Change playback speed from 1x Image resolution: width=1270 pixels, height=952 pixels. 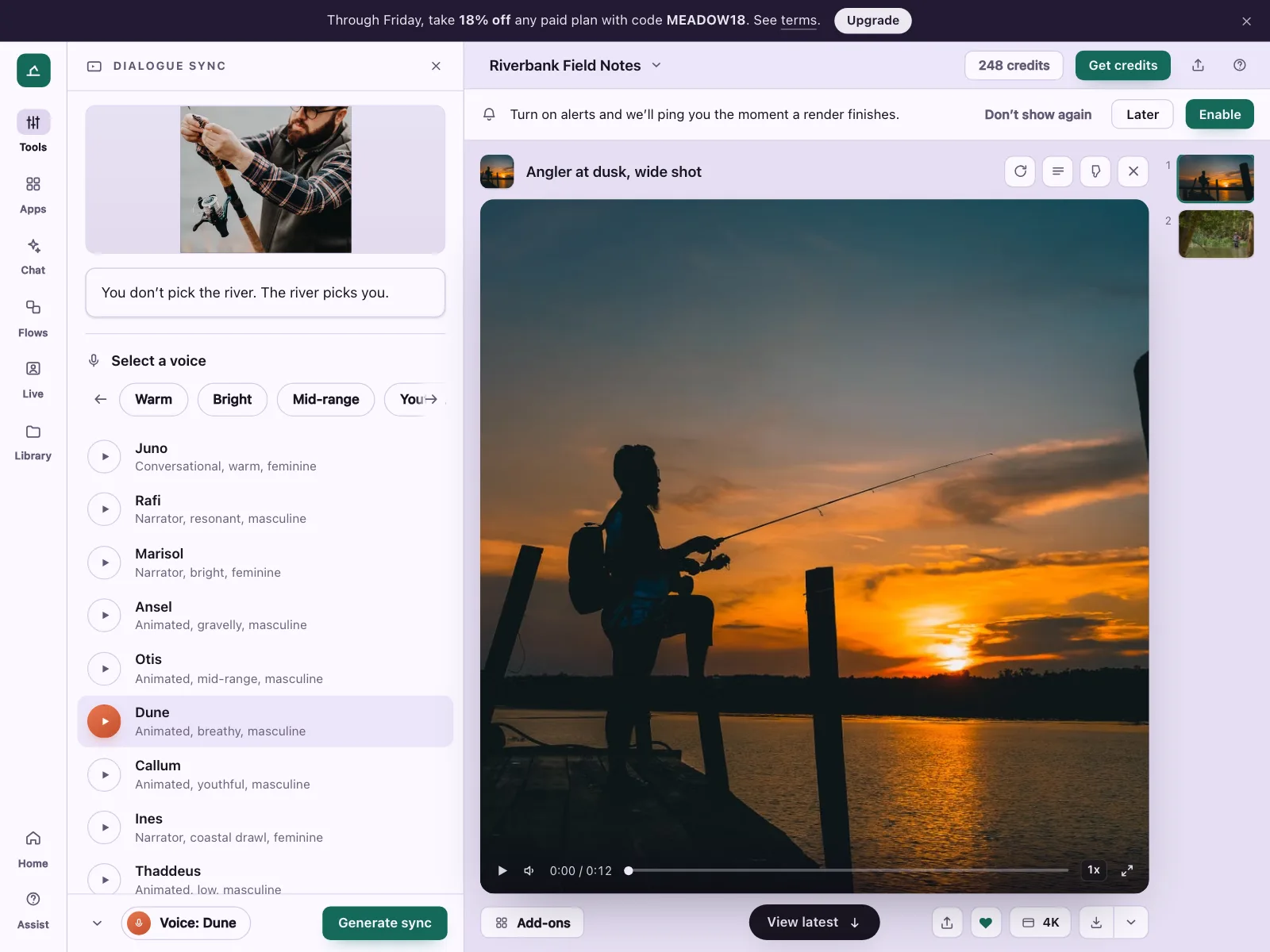click(x=1093, y=870)
